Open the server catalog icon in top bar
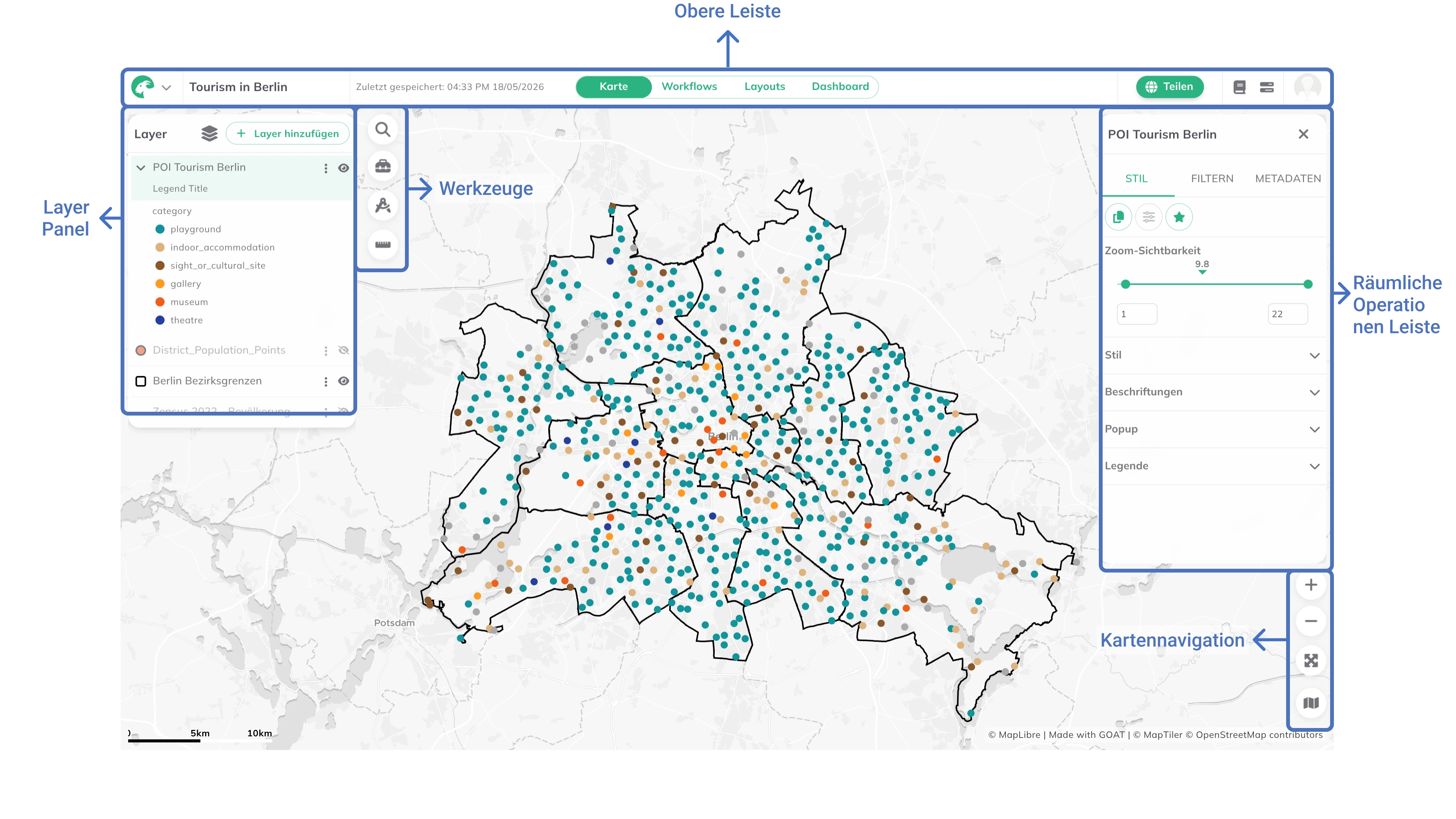 [1267, 87]
